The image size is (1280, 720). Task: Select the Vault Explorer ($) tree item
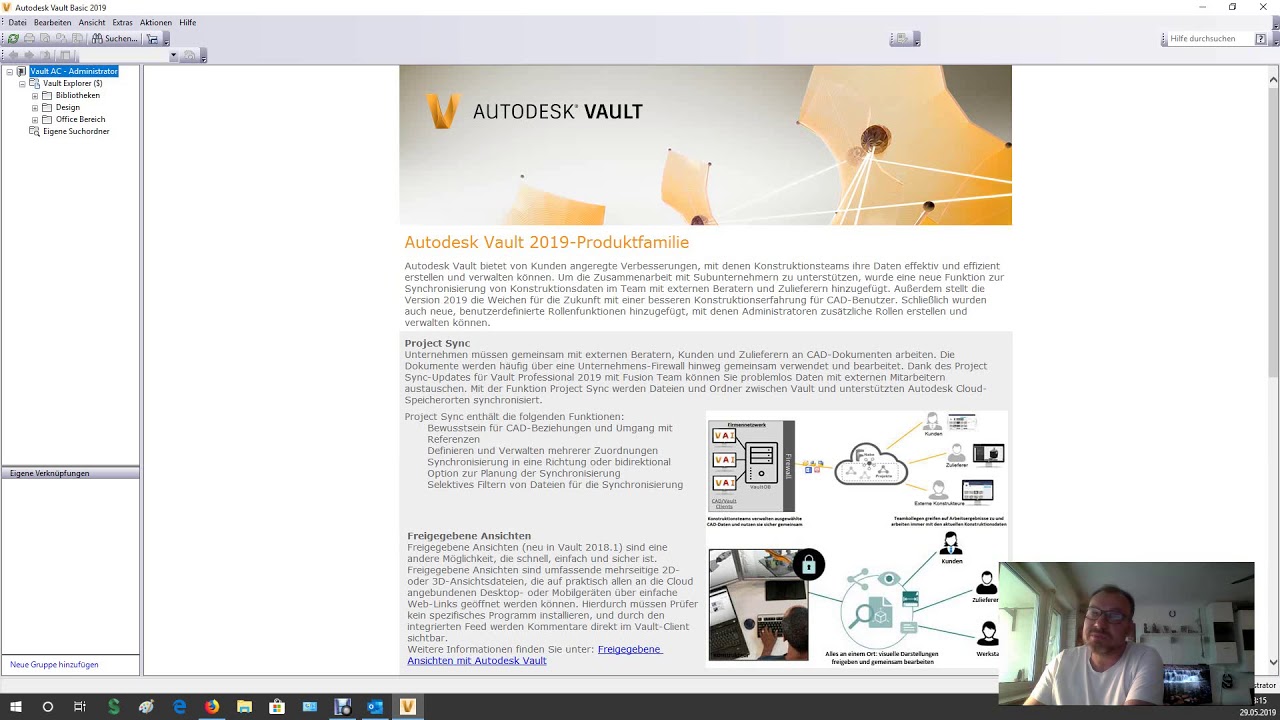tap(73, 83)
